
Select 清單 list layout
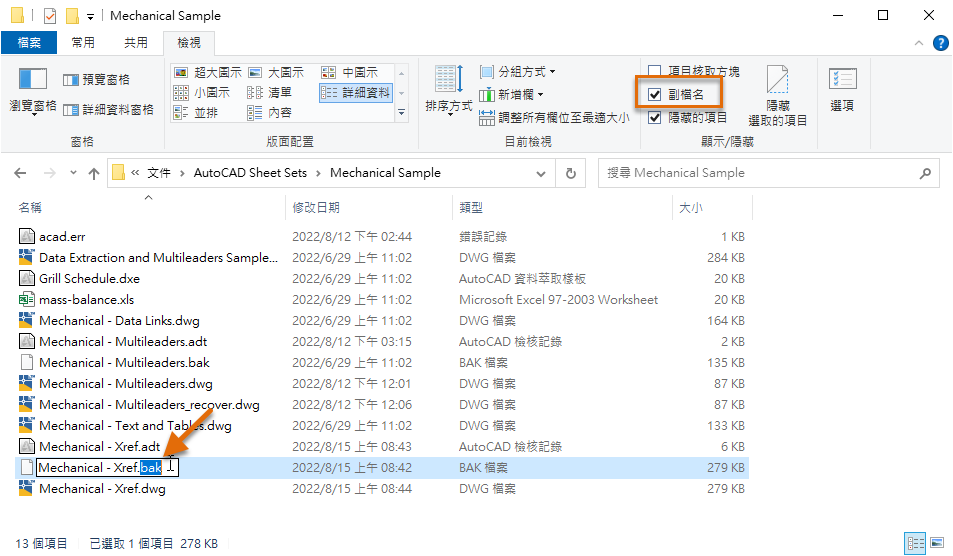(269, 92)
